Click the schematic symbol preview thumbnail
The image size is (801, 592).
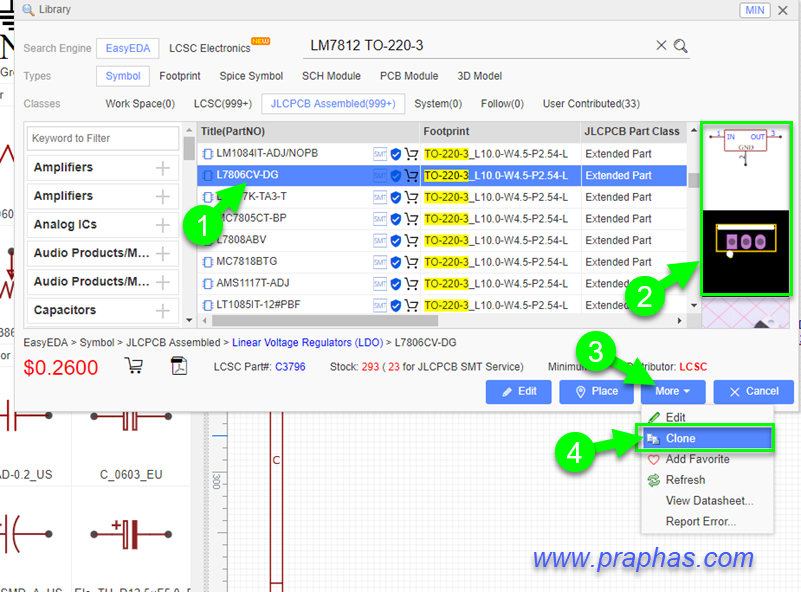click(x=746, y=167)
